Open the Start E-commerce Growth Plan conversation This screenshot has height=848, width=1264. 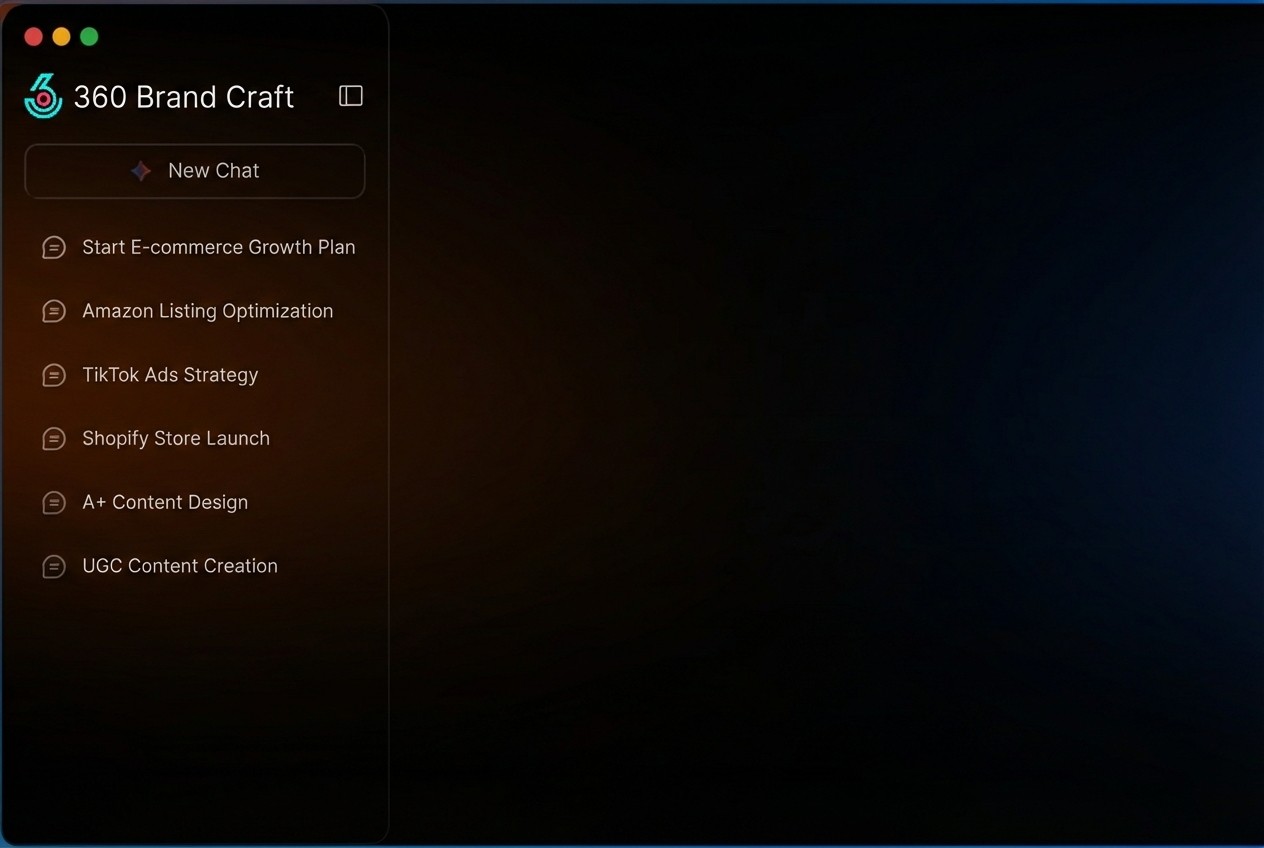[218, 247]
